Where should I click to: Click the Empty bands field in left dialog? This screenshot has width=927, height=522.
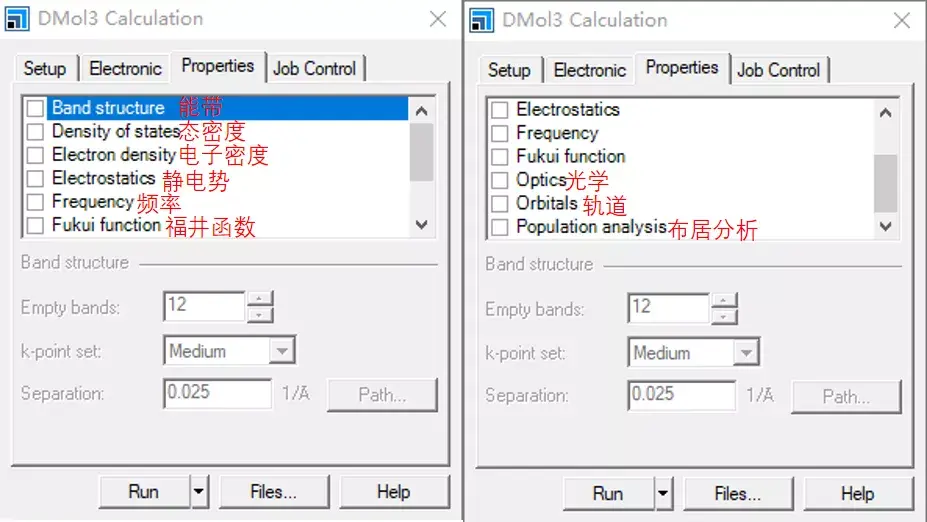tap(204, 306)
